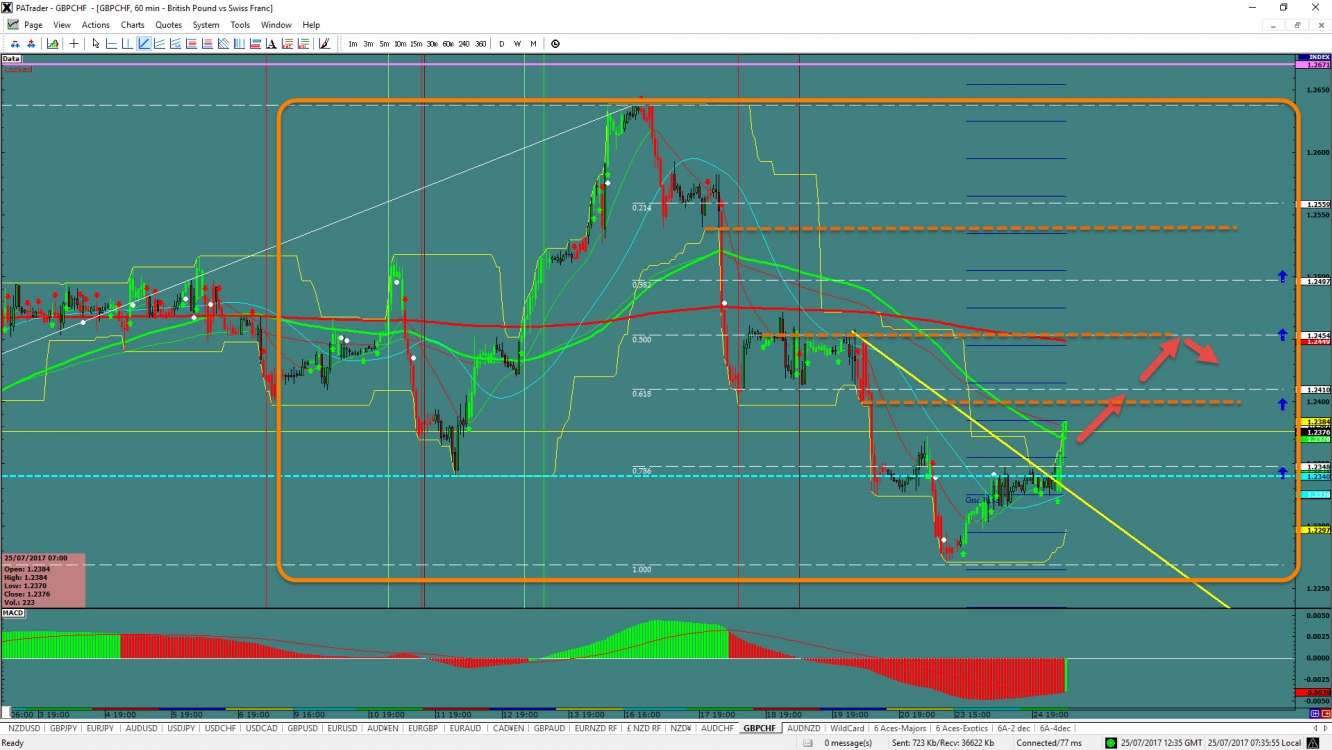Click the pen drawing tool icon
This screenshot has height=750, width=1332.
click(324, 43)
